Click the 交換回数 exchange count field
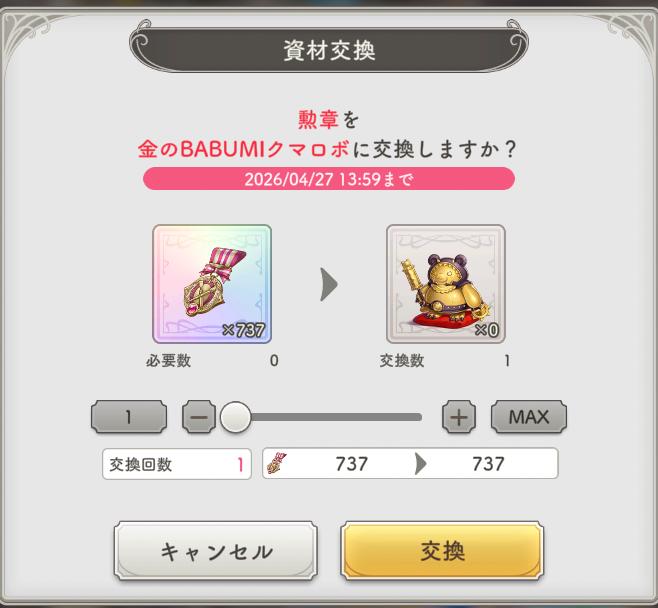 [x=177, y=464]
